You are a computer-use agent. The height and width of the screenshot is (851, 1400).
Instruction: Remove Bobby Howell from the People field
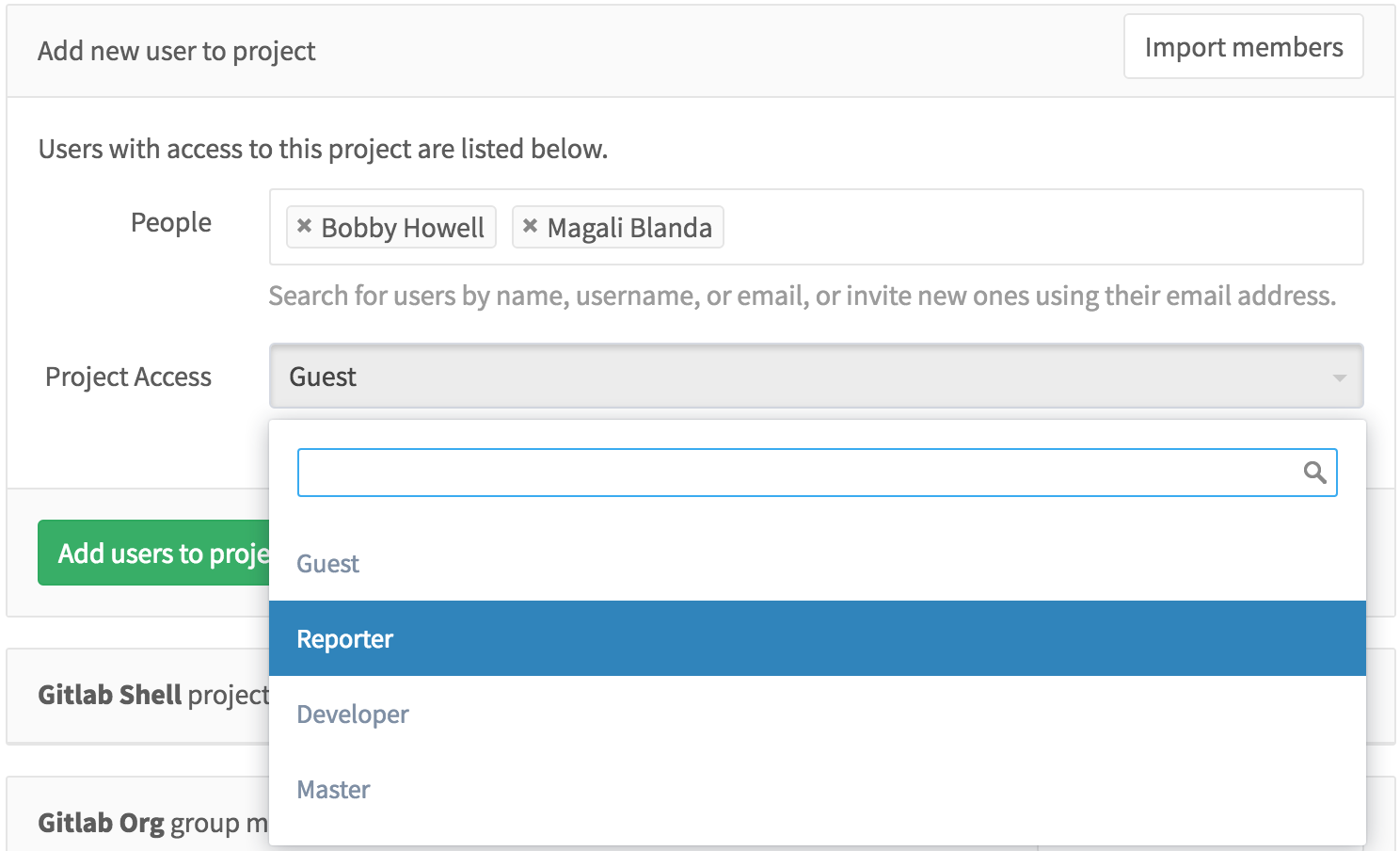304,226
